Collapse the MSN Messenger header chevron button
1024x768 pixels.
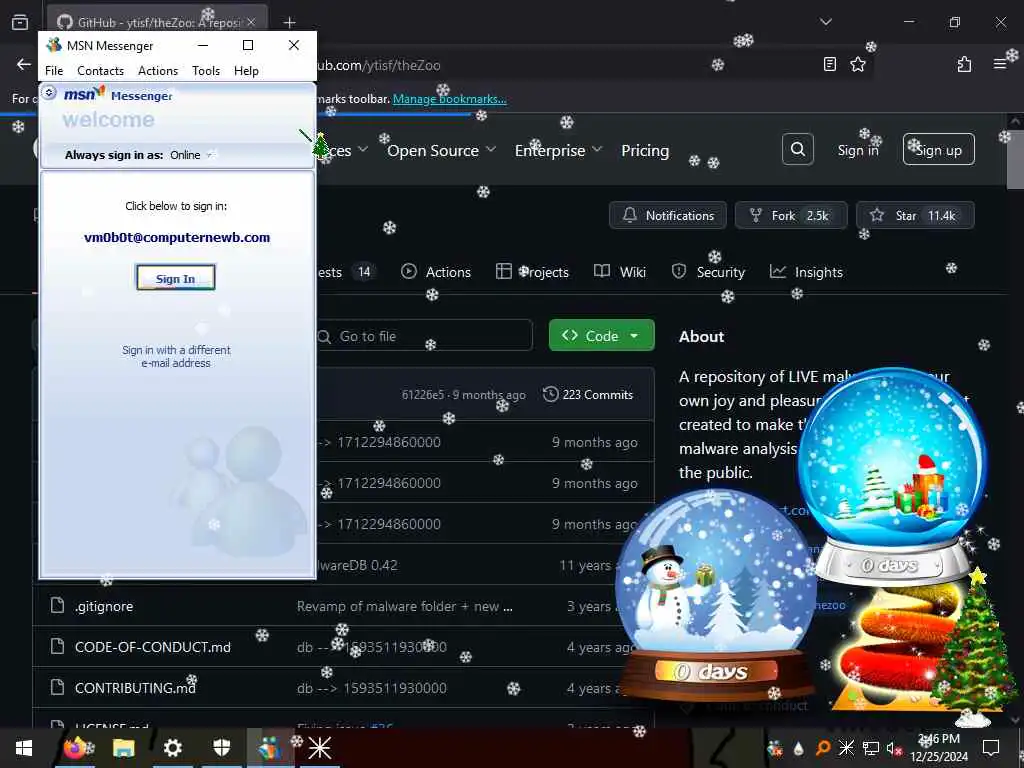(49, 93)
